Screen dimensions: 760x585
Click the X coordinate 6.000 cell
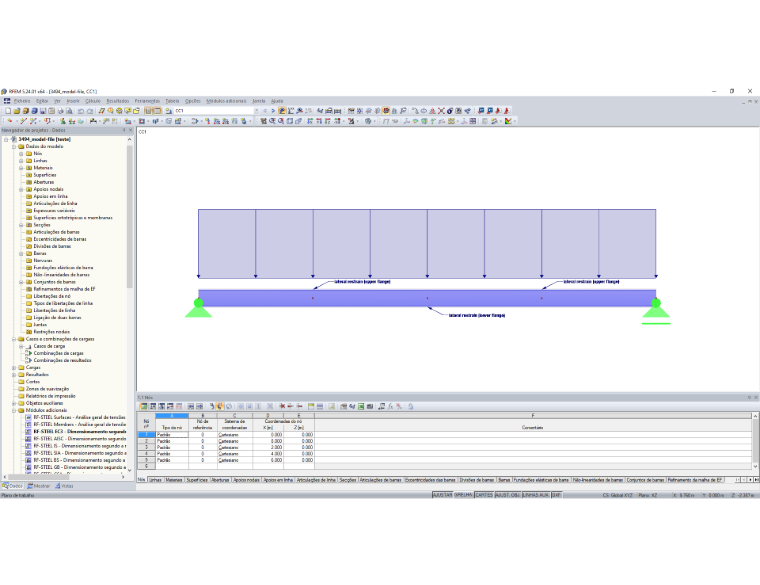(x=268, y=460)
